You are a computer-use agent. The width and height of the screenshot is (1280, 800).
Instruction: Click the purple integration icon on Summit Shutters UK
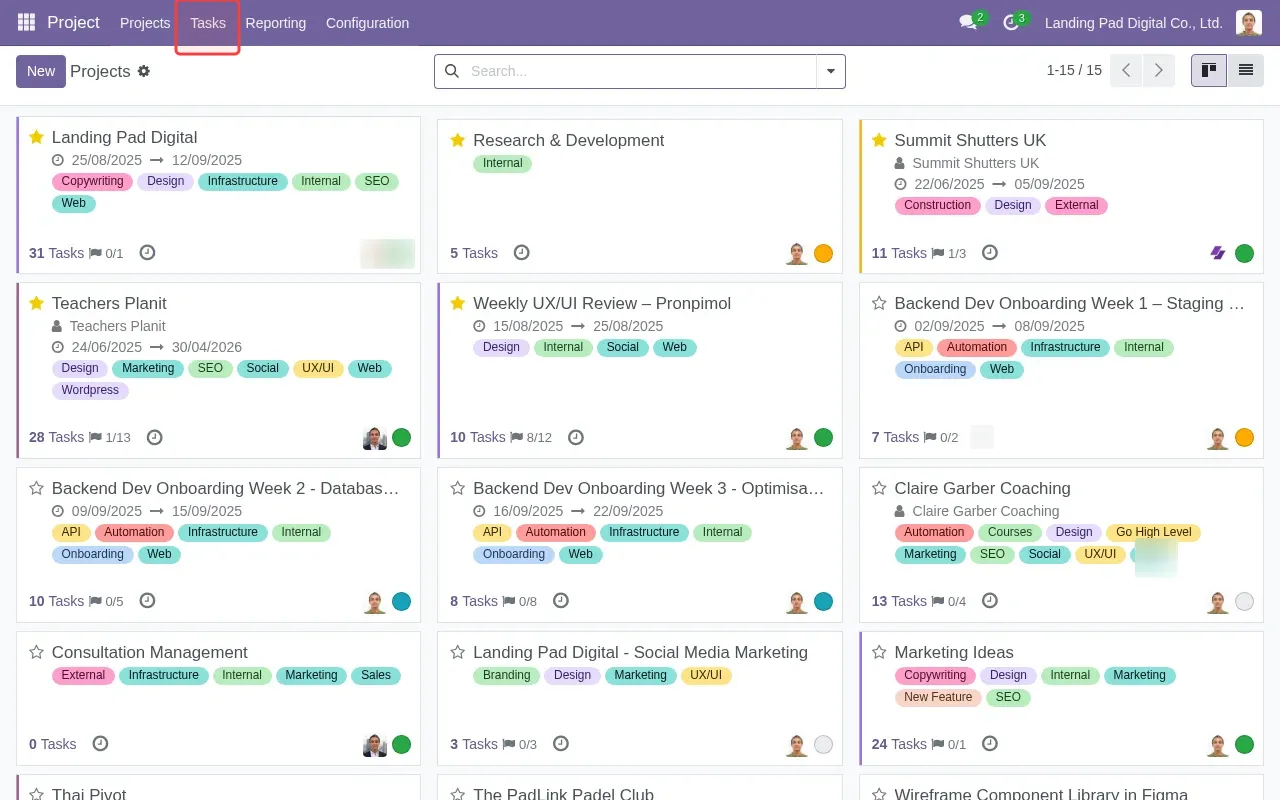tap(1217, 253)
